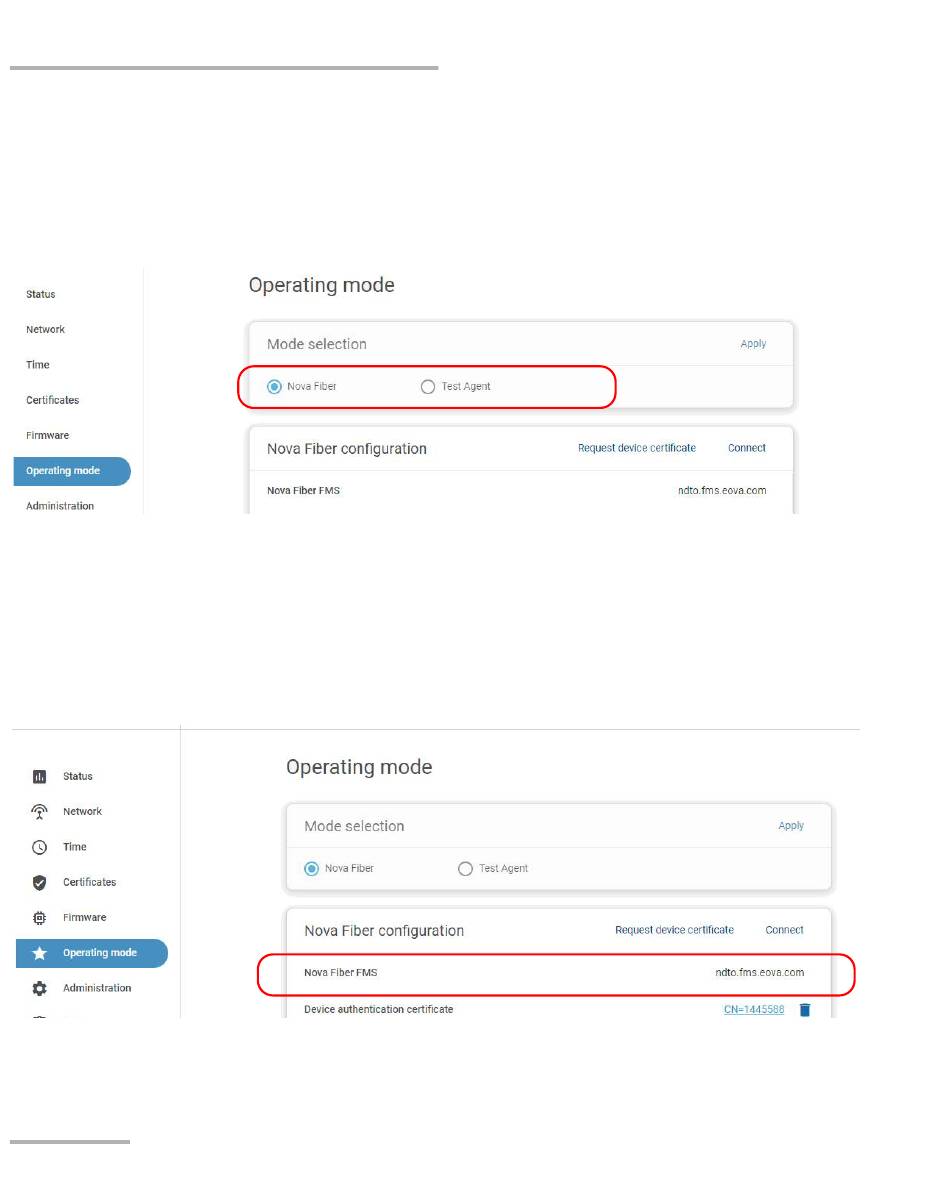Click the Status bar-chart icon in sidebar

(x=39, y=777)
